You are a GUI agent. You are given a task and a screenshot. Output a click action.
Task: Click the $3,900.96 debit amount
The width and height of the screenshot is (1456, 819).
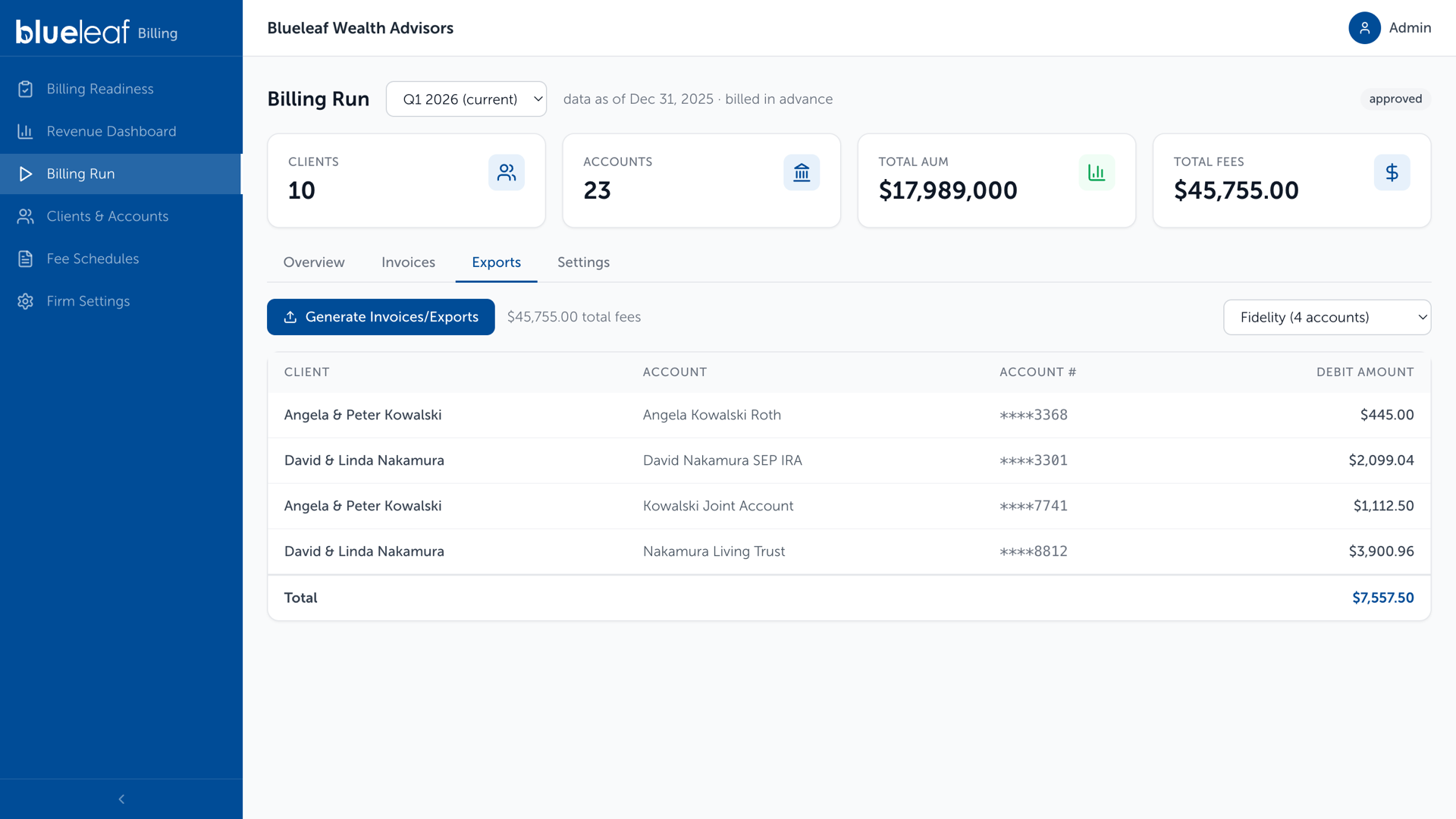(x=1381, y=551)
